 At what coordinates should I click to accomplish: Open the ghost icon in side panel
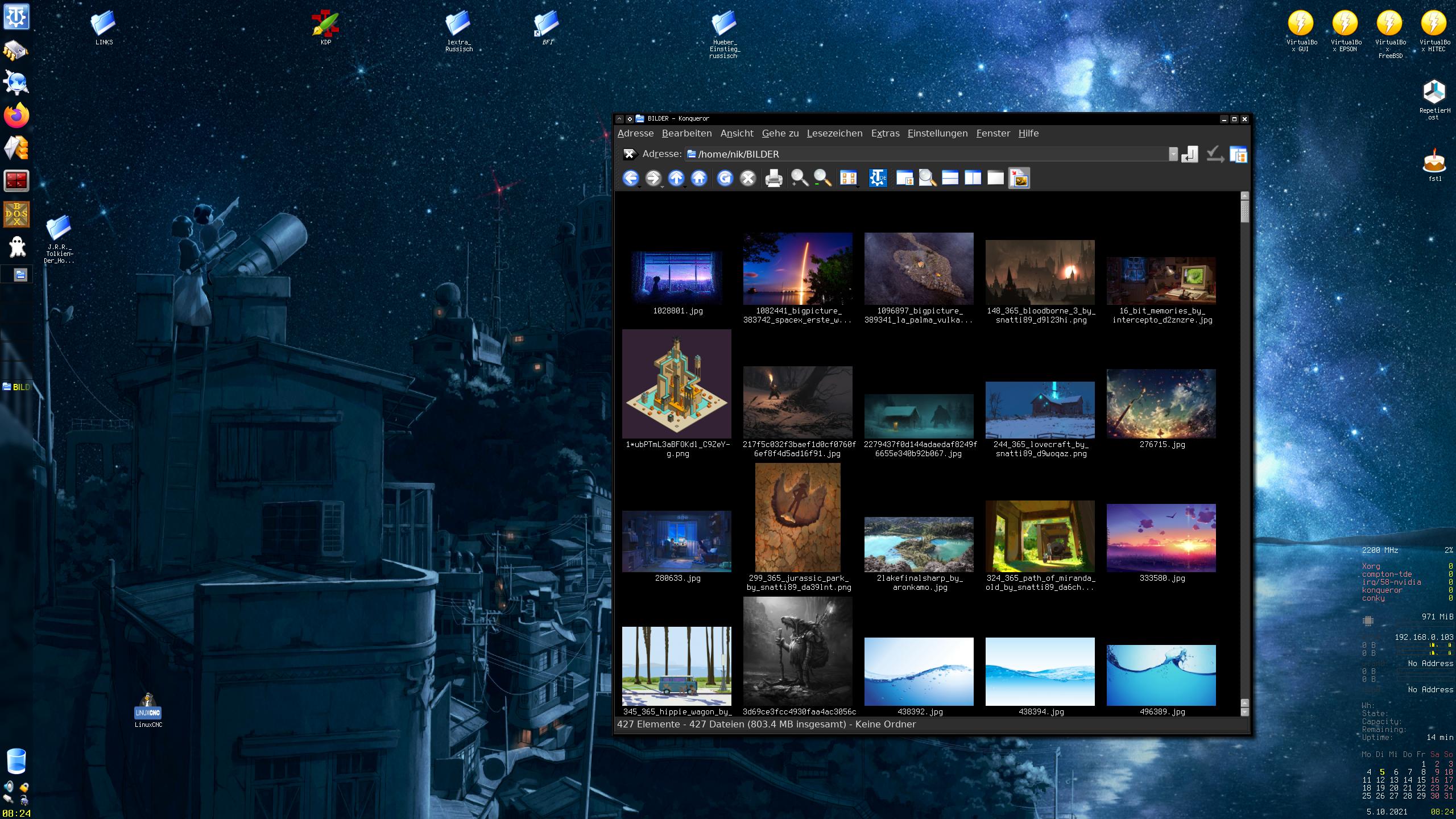[17, 247]
